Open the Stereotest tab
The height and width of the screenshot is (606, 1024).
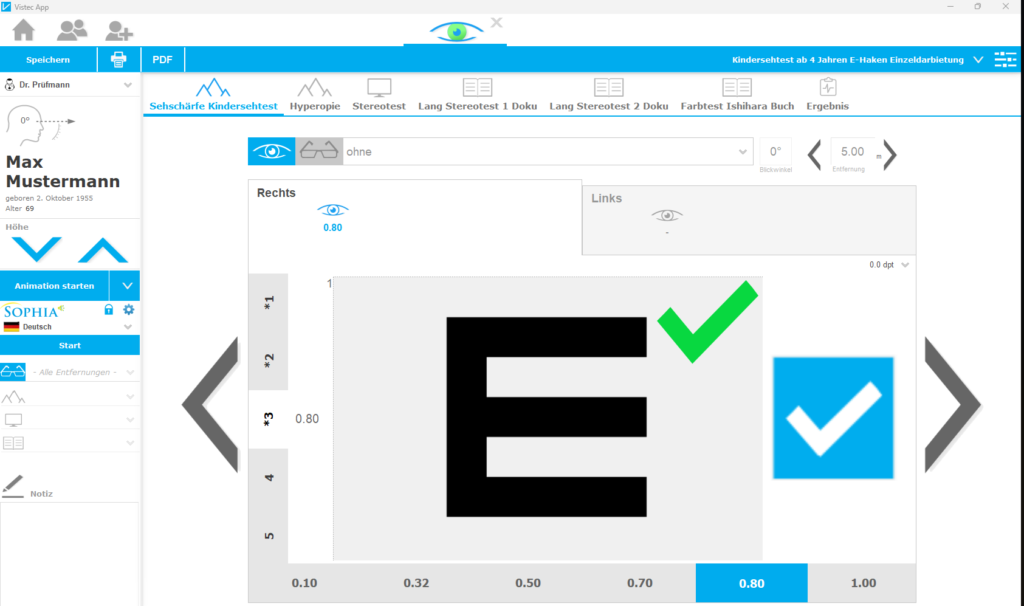[379, 95]
